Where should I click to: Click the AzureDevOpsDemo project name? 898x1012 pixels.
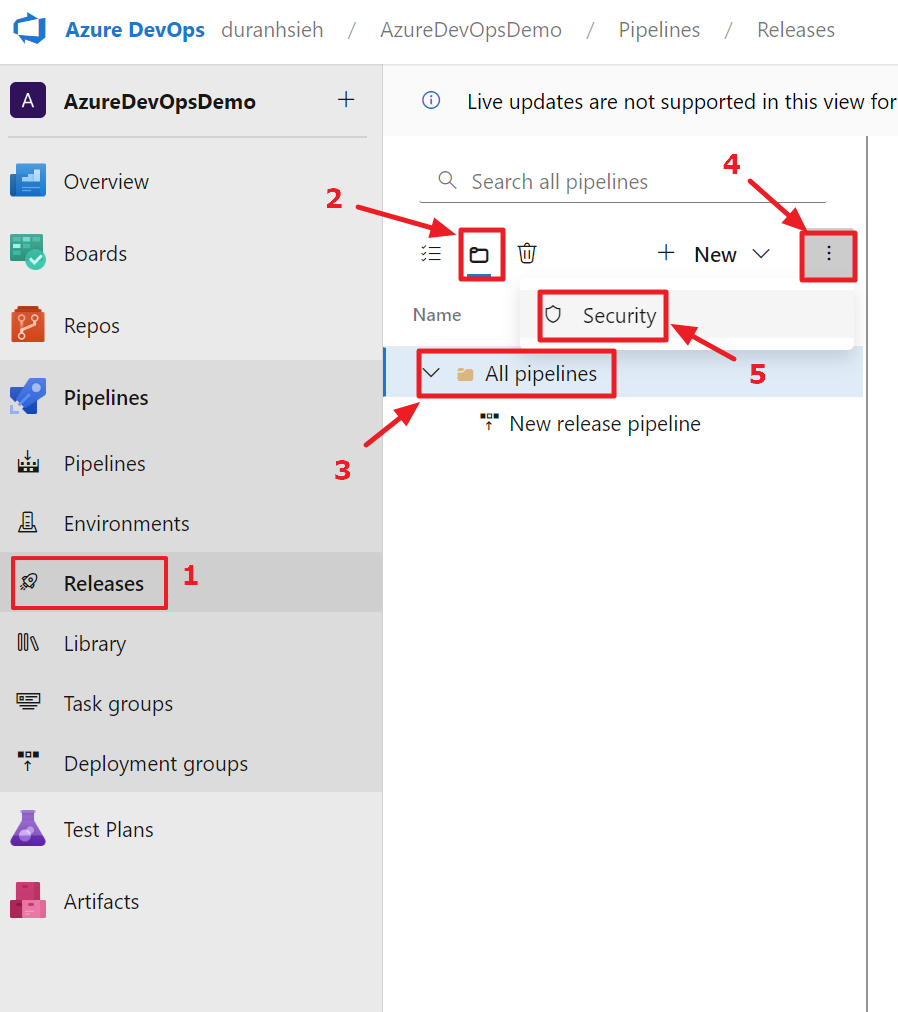pyautogui.click(x=159, y=101)
